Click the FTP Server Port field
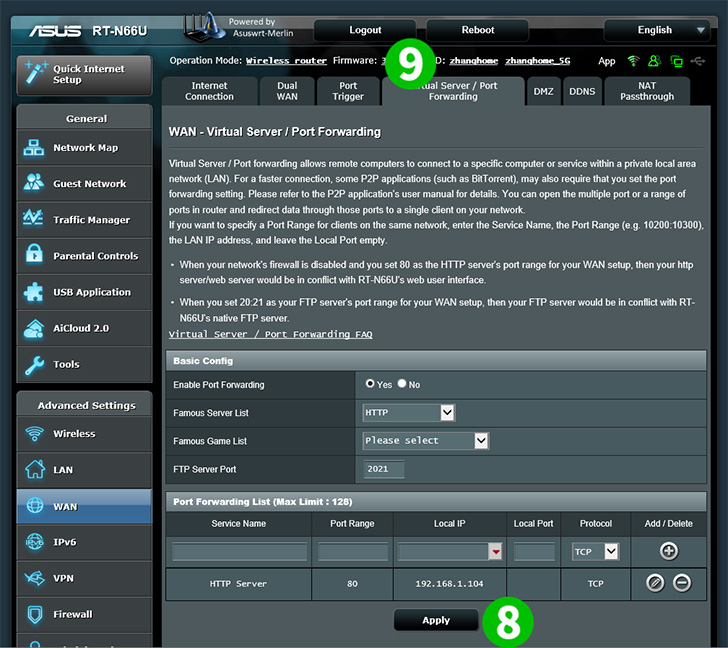This screenshot has height=648, width=728. point(384,469)
